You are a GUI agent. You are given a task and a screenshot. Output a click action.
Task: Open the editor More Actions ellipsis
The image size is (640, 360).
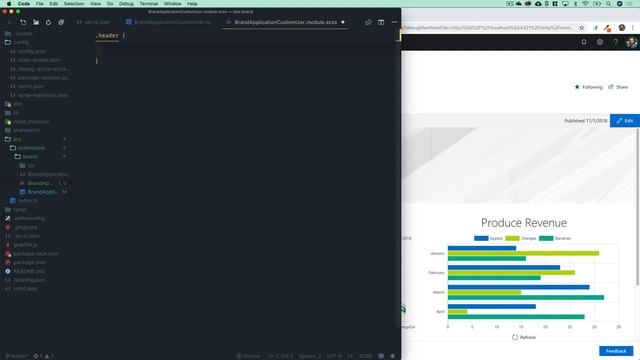point(394,22)
